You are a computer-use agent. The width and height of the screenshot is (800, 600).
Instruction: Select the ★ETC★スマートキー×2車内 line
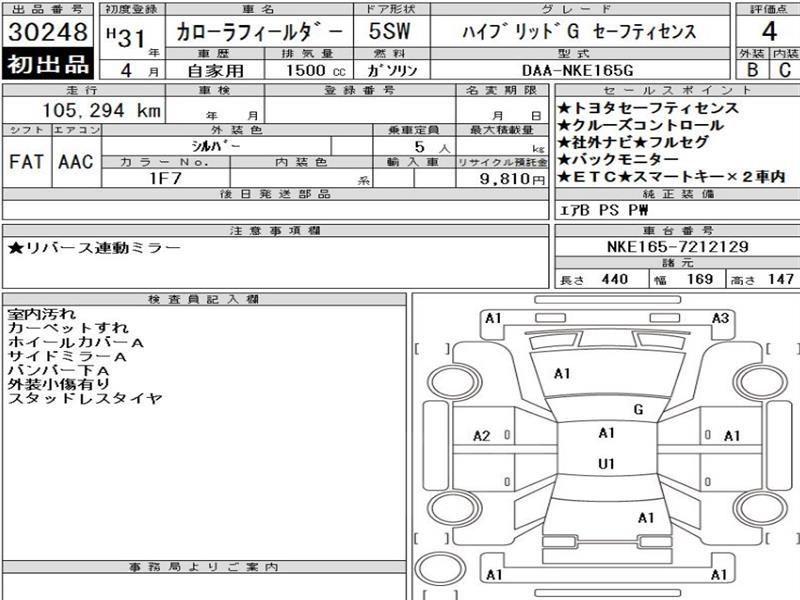tap(671, 177)
